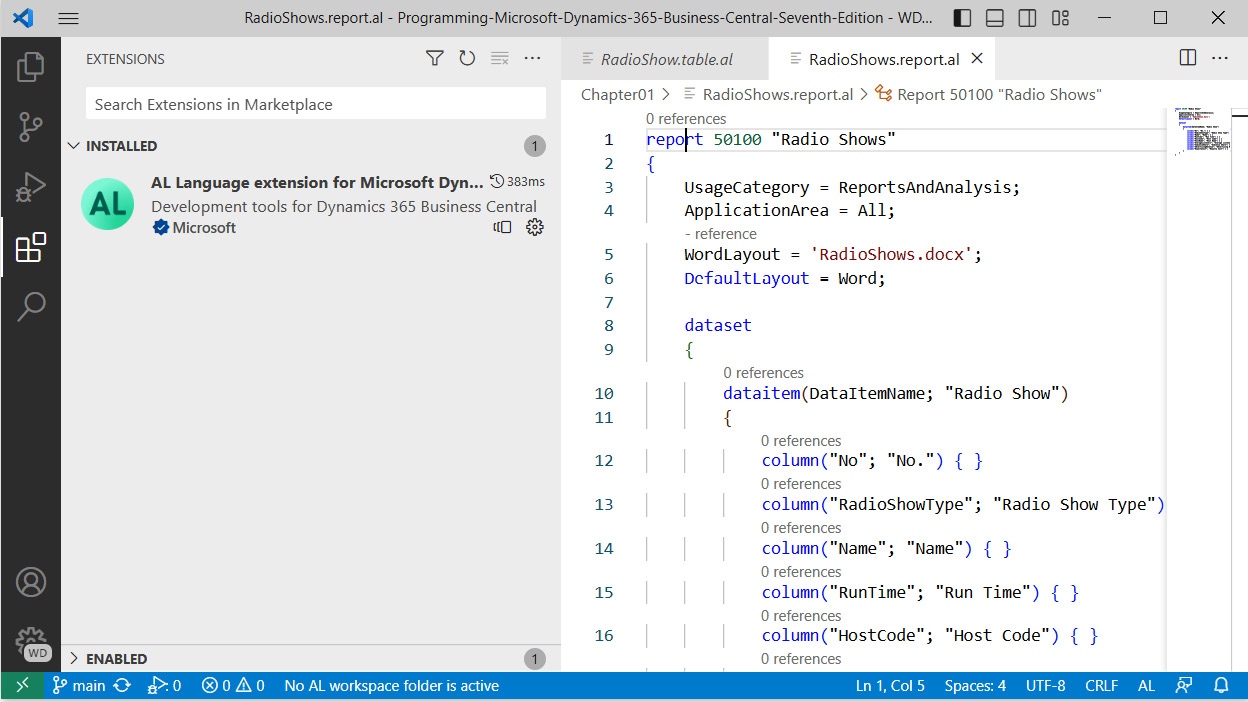
Task: Click the code minimap
Action: pos(1203,130)
